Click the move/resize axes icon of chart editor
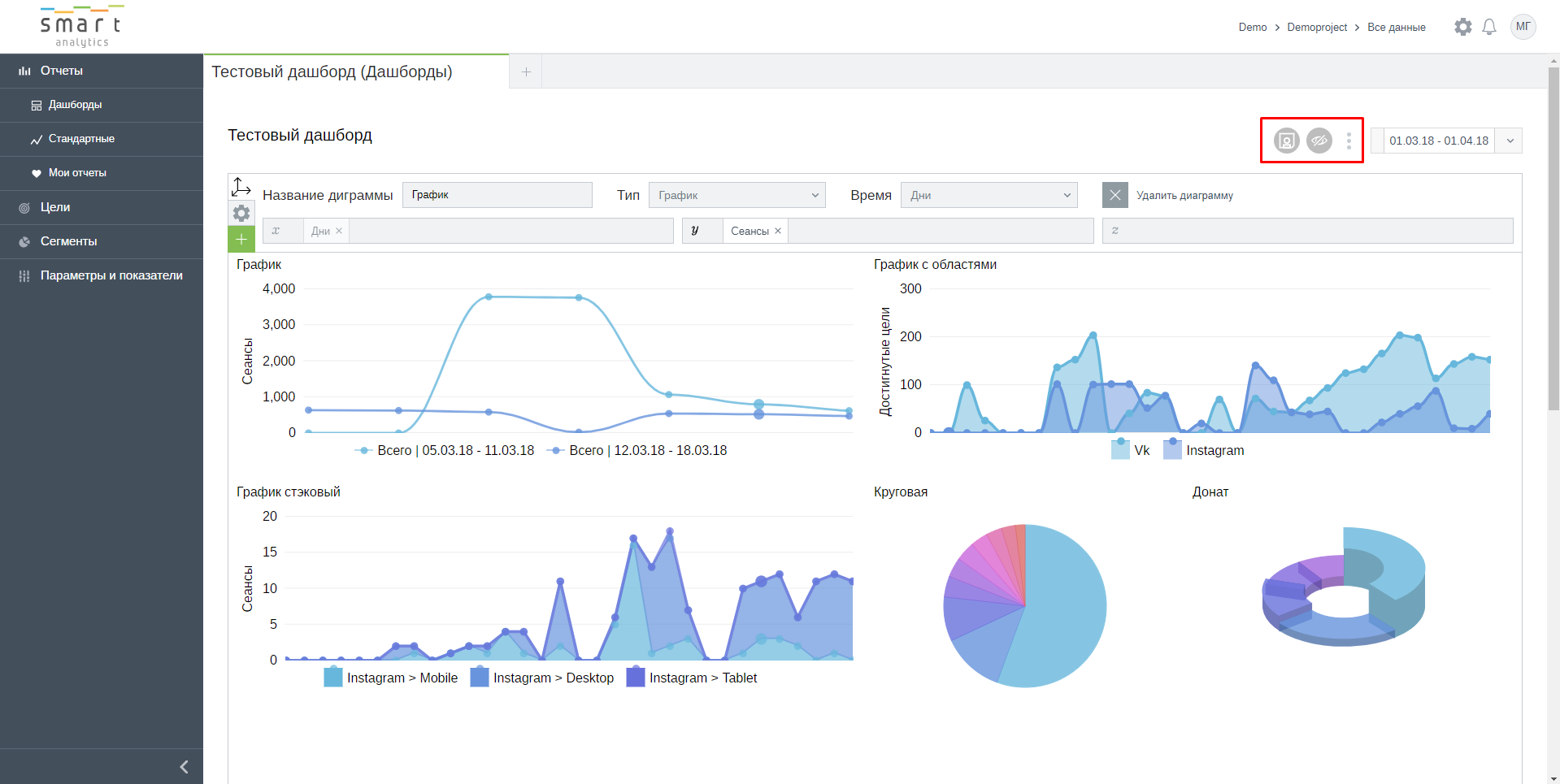 point(241,187)
